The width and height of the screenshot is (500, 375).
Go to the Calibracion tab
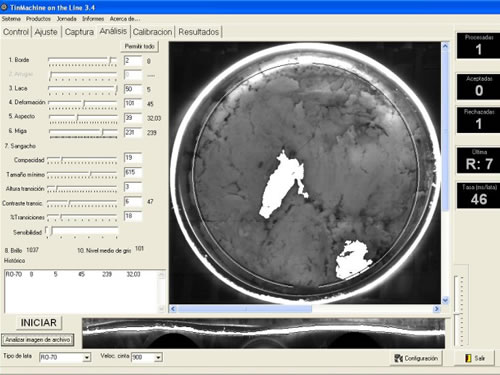coord(152,32)
